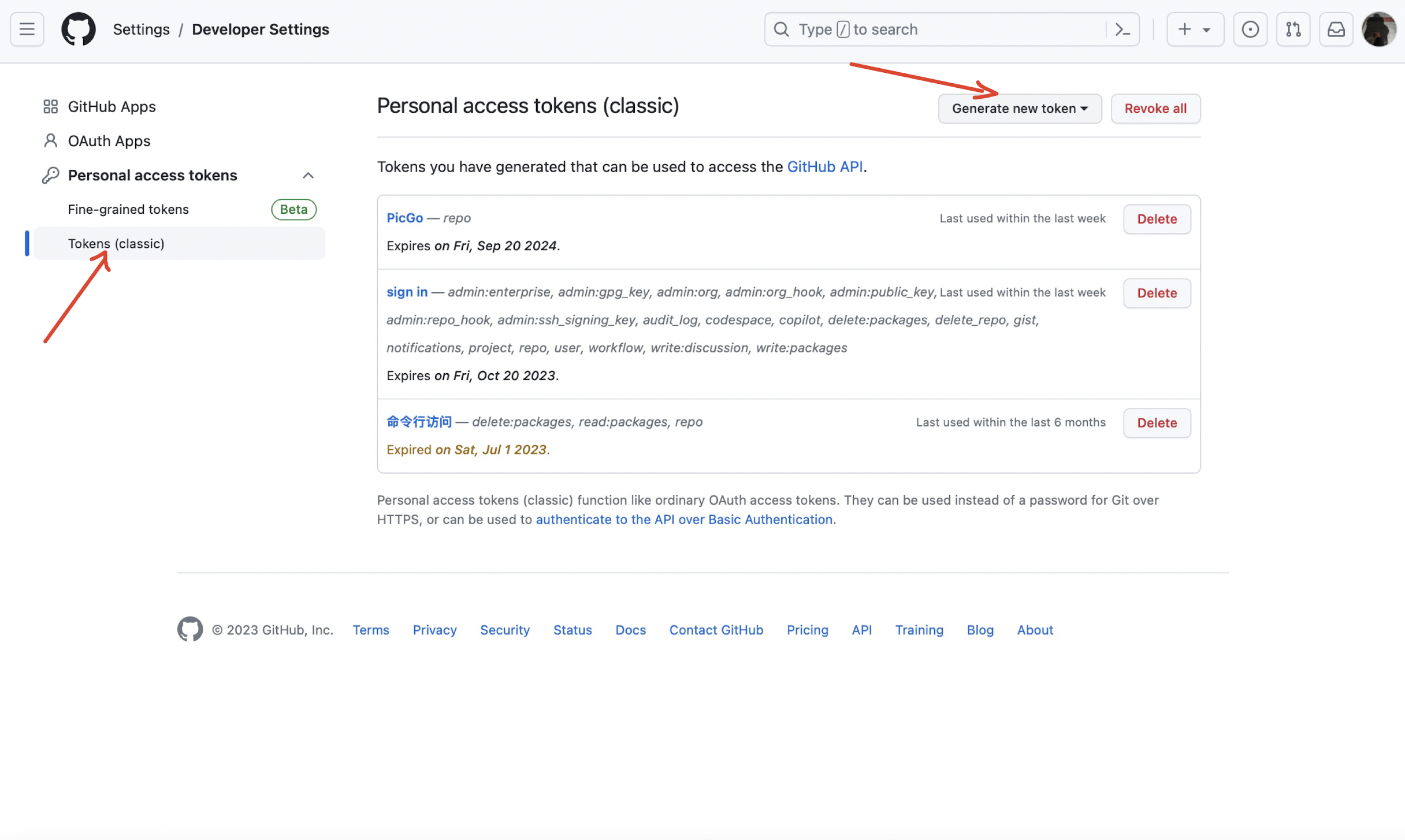Open the sign in token link

(407, 292)
